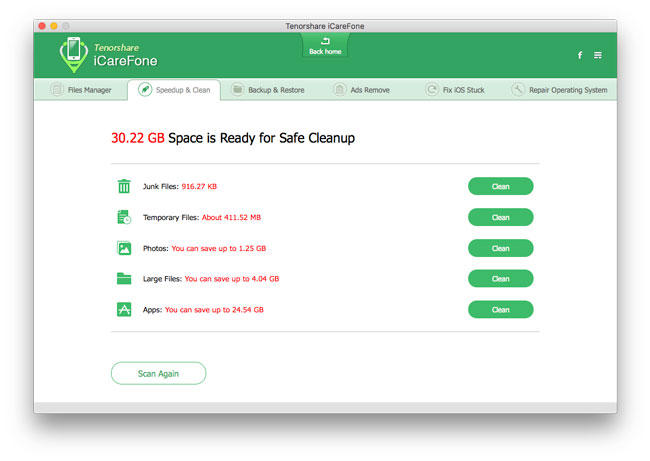This screenshot has width=650, height=461.
Task: Open the Backup & Restore tab
Action: click(x=268, y=90)
